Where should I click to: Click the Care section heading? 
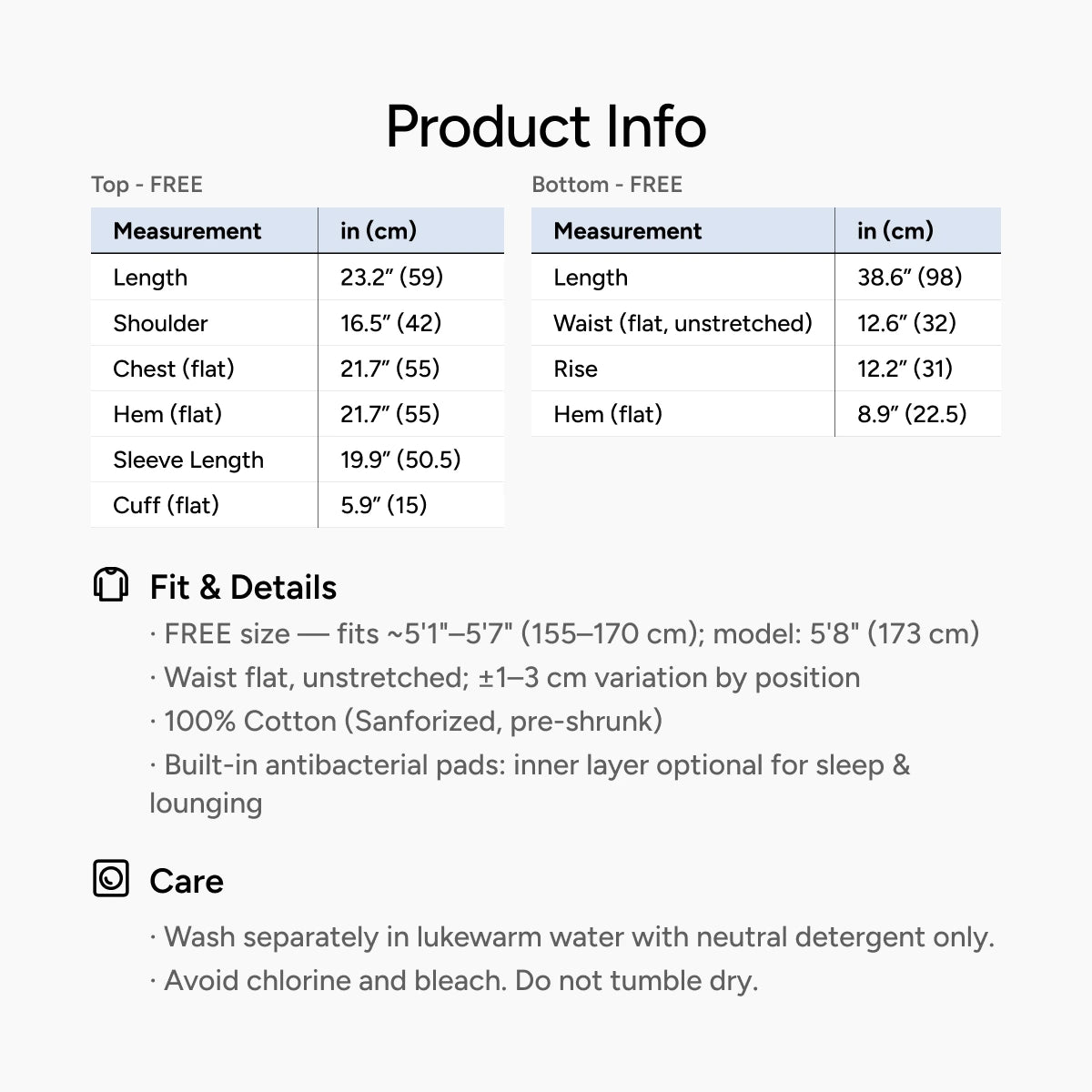click(x=187, y=881)
